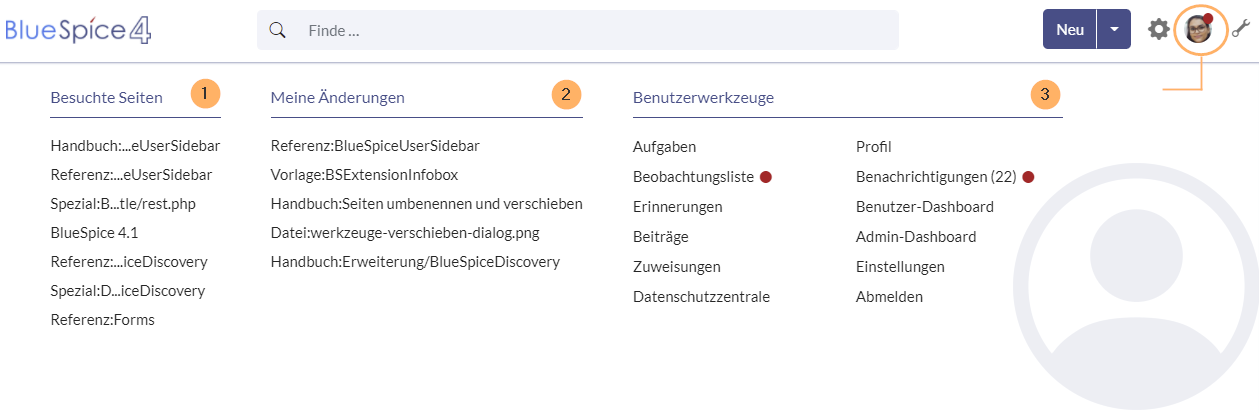Click the search magnifier icon
This screenshot has width=1259, height=413.
[x=279, y=30]
